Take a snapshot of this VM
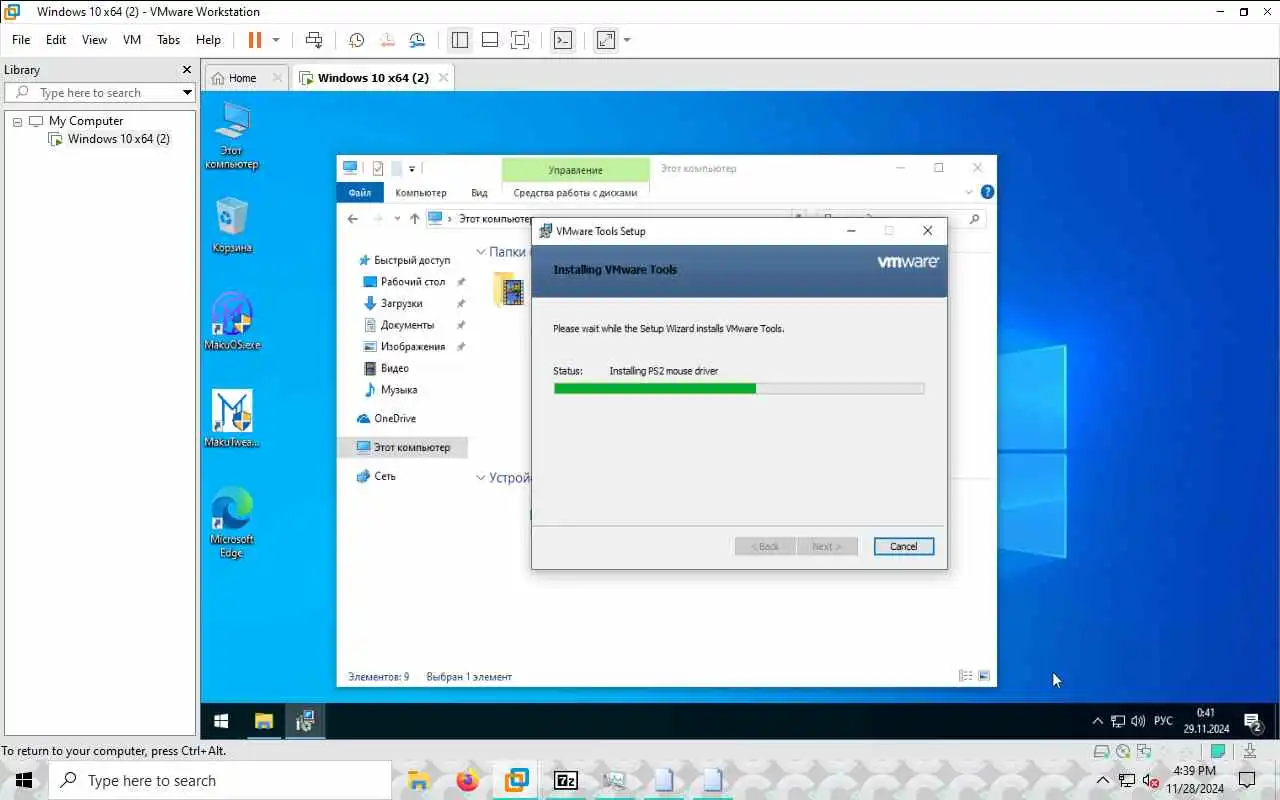Screen dimensions: 1280x800 [356, 40]
